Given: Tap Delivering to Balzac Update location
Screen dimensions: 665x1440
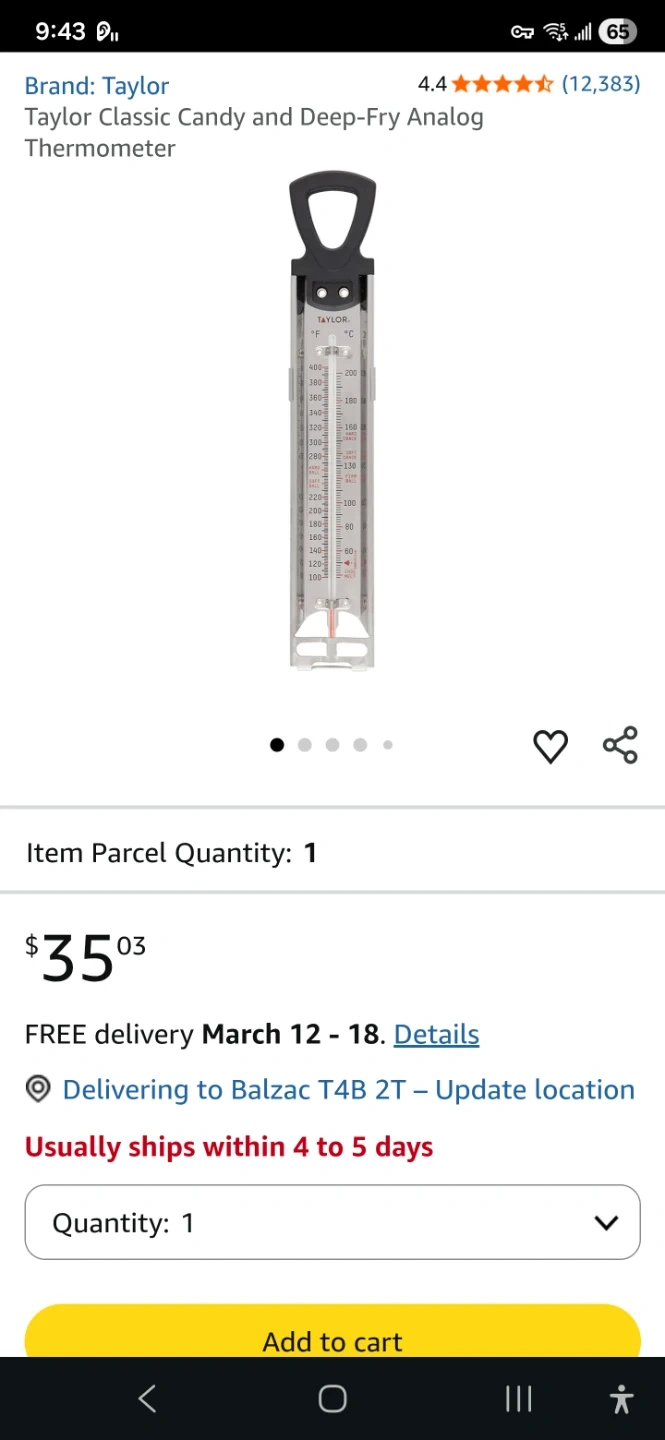Looking at the screenshot, I should point(348,1089).
